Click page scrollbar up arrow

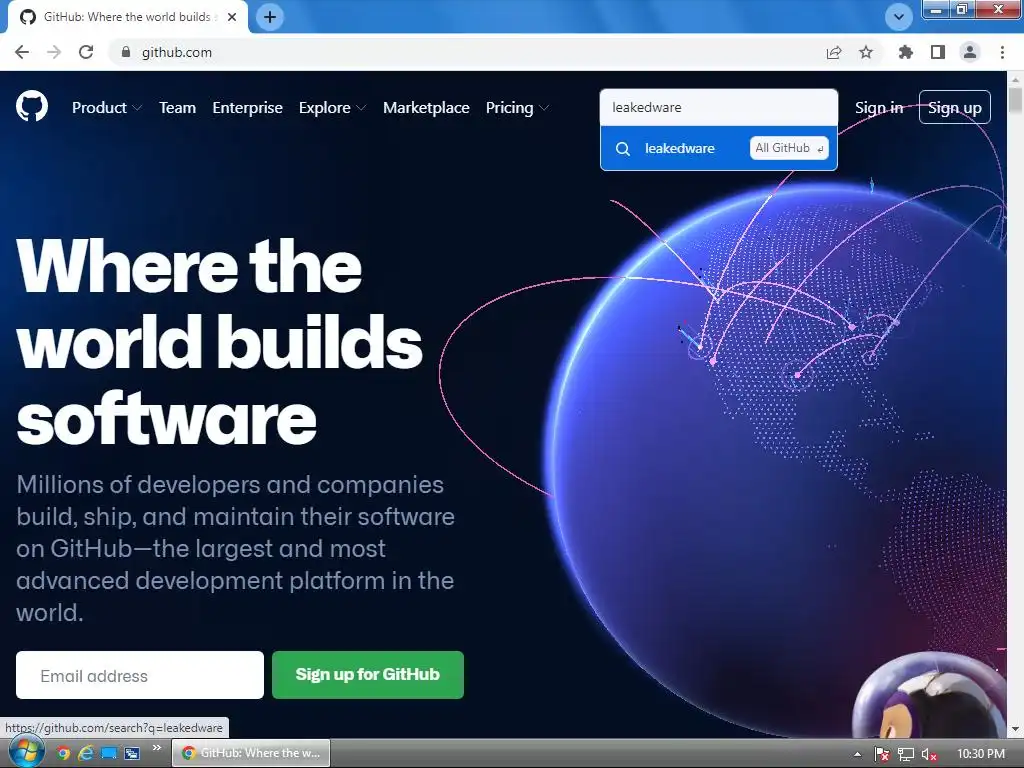(1015, 79)
